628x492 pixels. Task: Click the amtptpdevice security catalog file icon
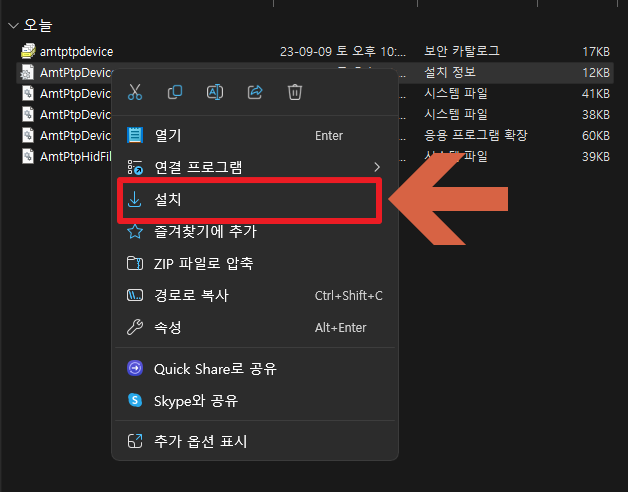coord(28,51)
